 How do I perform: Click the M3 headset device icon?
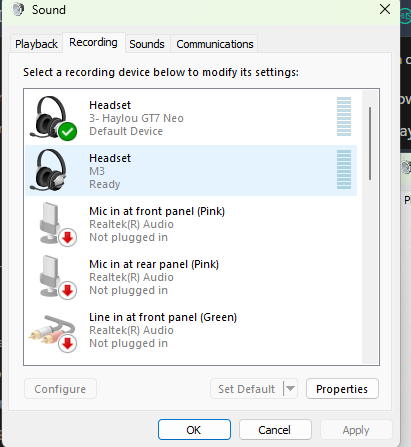[48, 170]
